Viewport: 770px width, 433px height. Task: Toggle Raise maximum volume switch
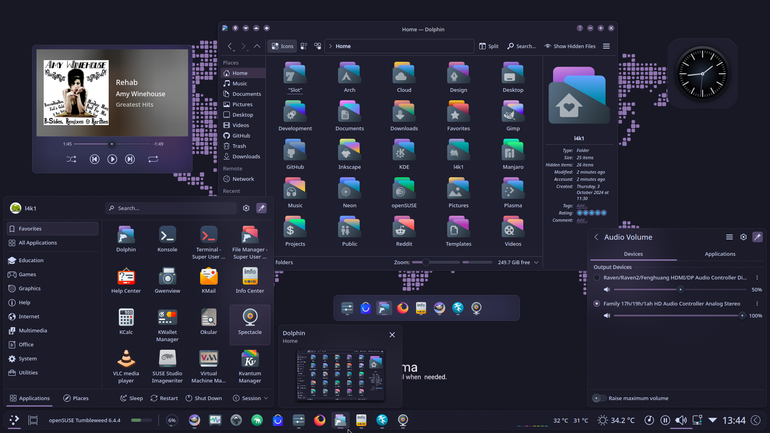pyautogui.click(x=599, y=398)
